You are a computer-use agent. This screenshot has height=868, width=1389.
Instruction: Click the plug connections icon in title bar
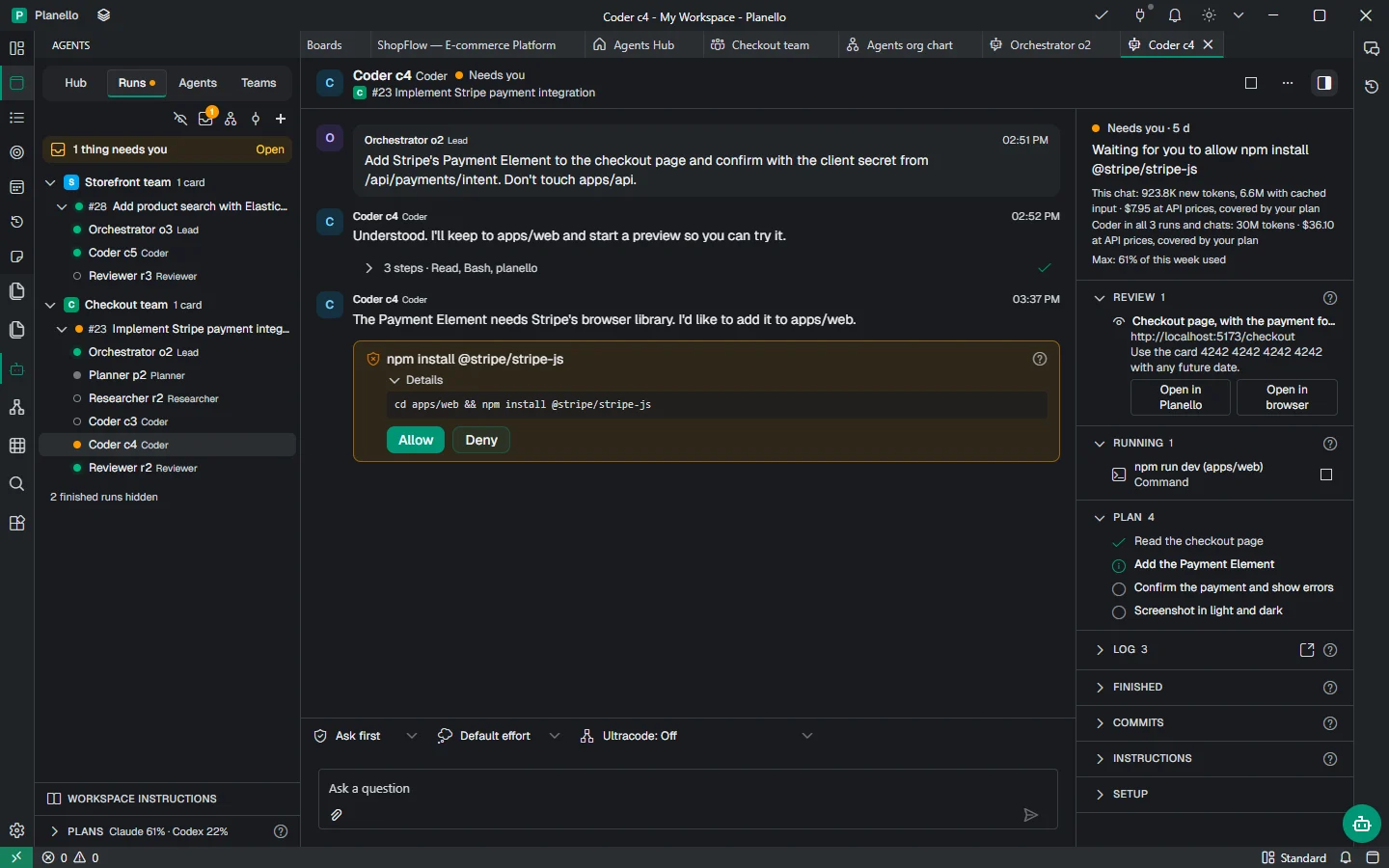[1141, 15]
